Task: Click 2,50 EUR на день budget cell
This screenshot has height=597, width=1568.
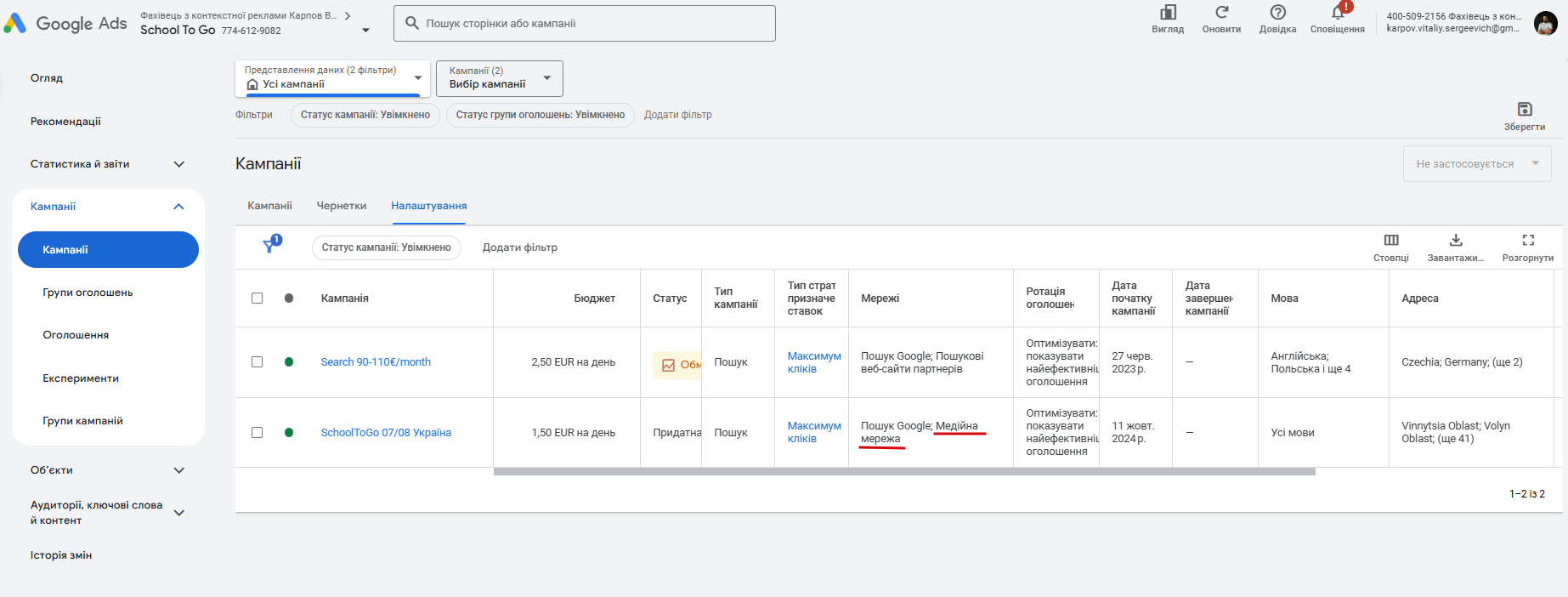Action: pyautogui.click(x=574, y=362)
